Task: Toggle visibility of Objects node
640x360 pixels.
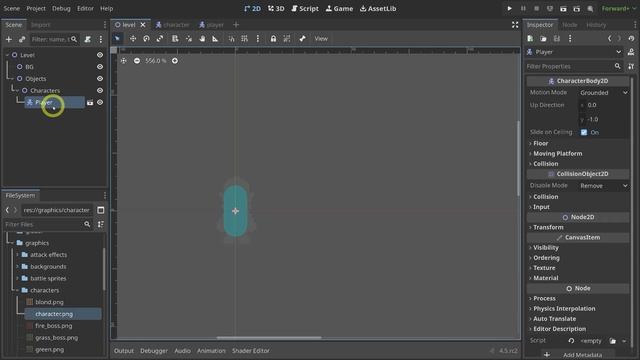Action: click(100, 78)
